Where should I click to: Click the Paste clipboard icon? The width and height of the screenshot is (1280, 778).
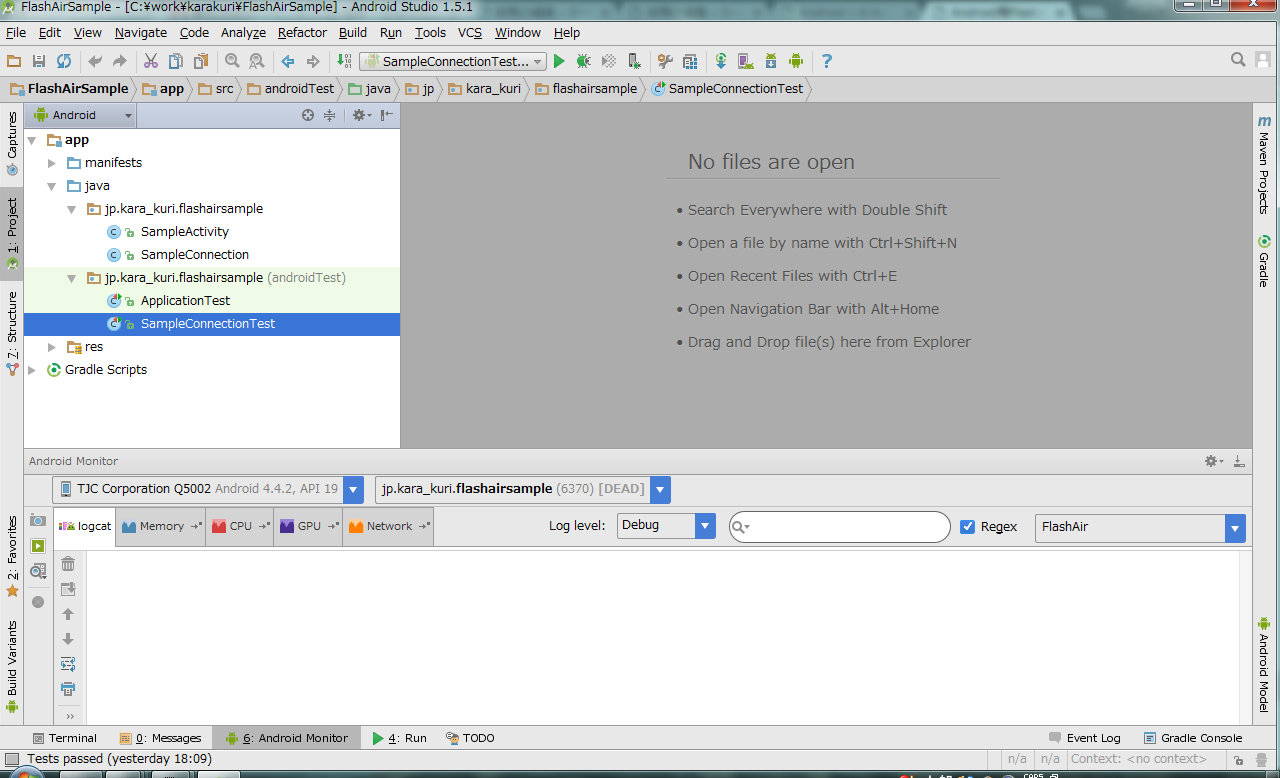(x=201, y=61)
